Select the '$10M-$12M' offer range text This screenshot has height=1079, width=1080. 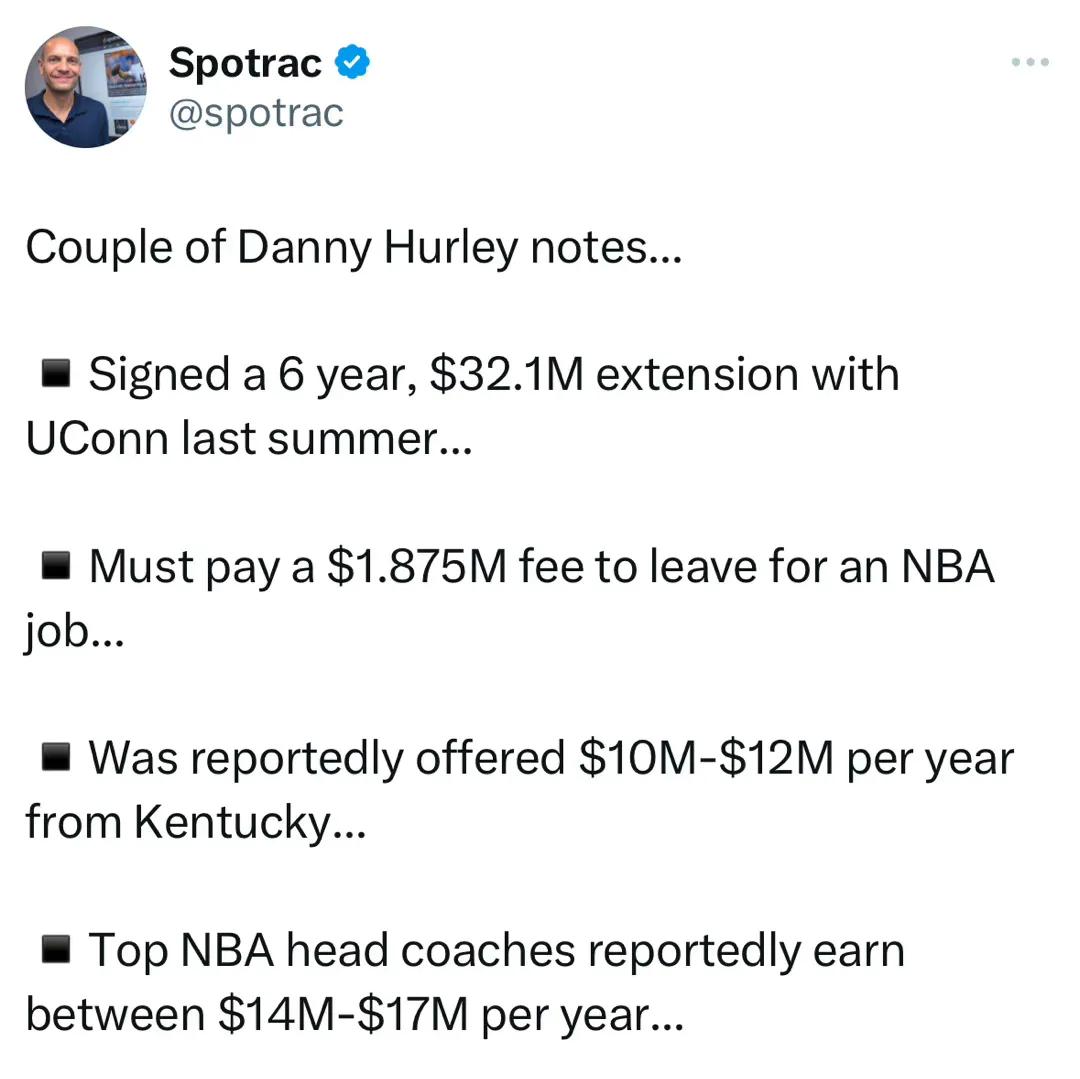[706, 758]
